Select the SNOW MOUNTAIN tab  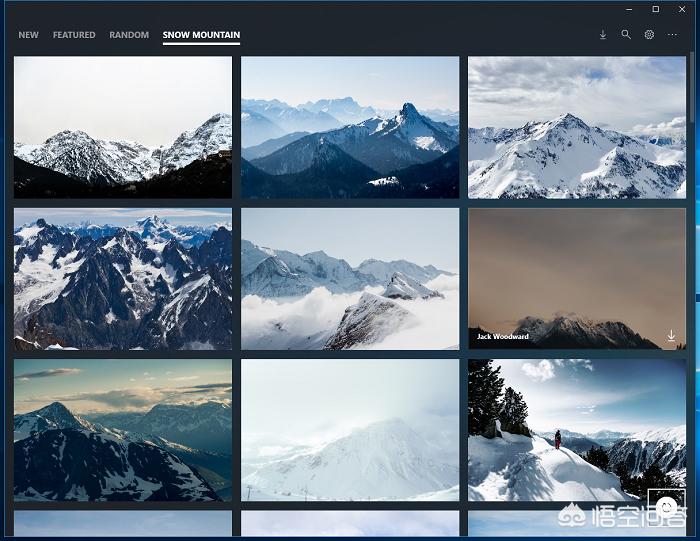coord(201,35)
